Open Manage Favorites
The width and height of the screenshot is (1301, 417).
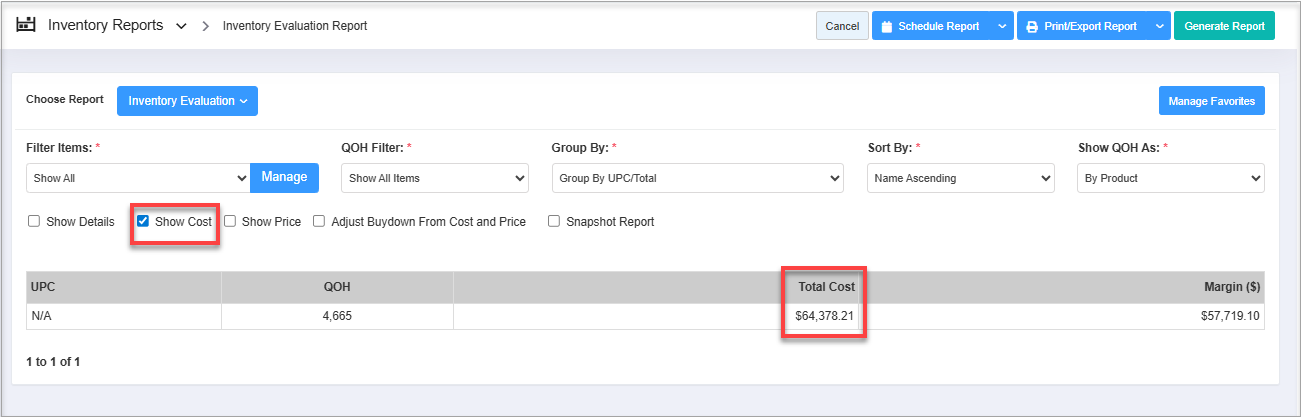[1211, 101]
